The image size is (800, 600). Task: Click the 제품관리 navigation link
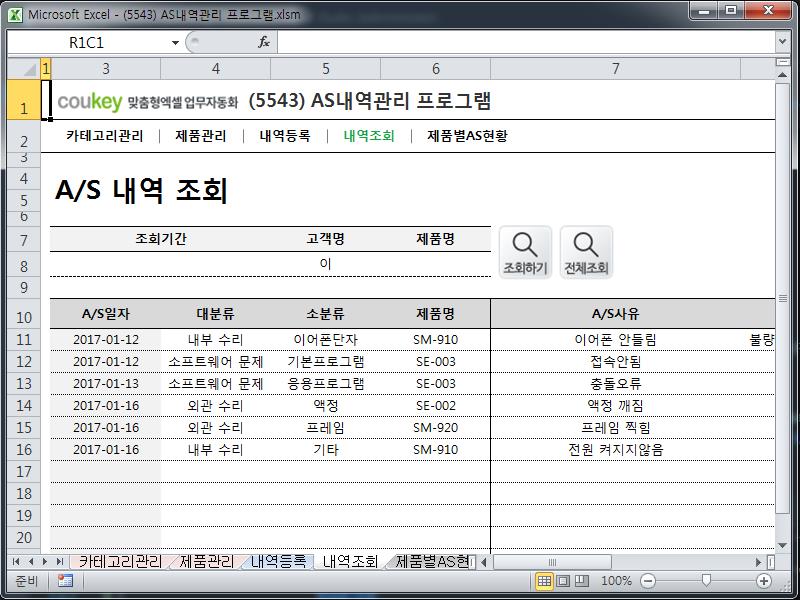201,136
